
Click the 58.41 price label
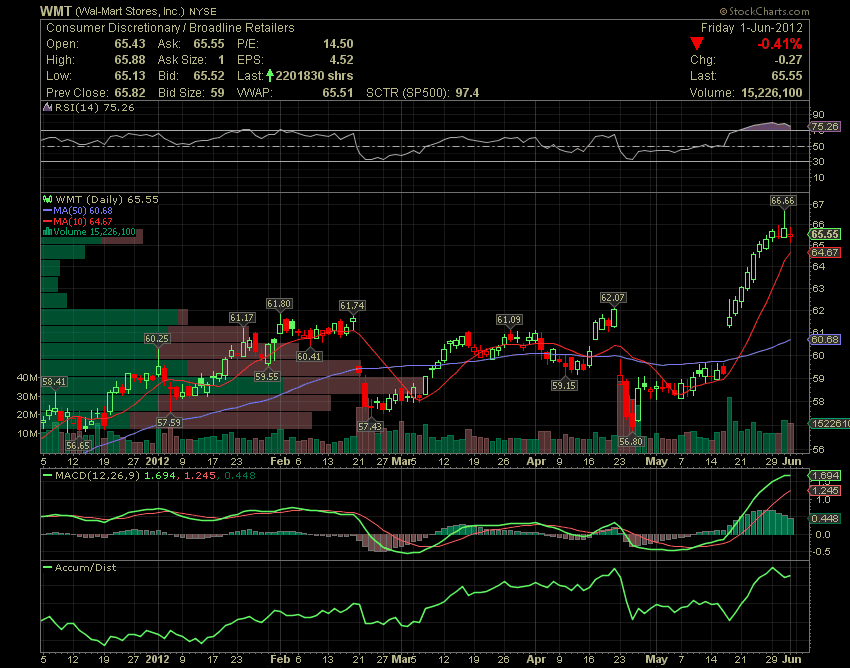pos(54,381)
